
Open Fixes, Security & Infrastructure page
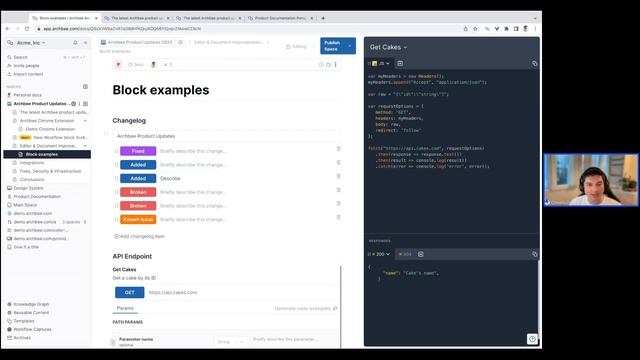coord(50,171)
